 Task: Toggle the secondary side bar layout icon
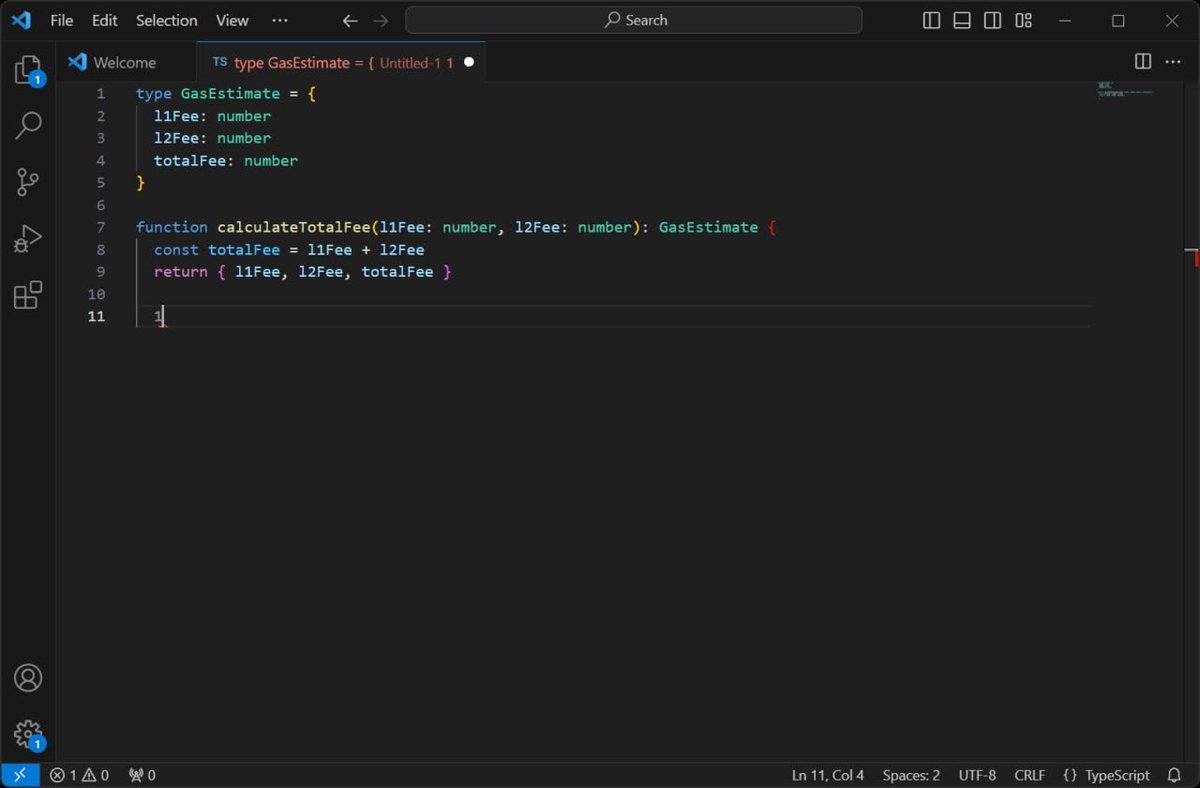992,20
